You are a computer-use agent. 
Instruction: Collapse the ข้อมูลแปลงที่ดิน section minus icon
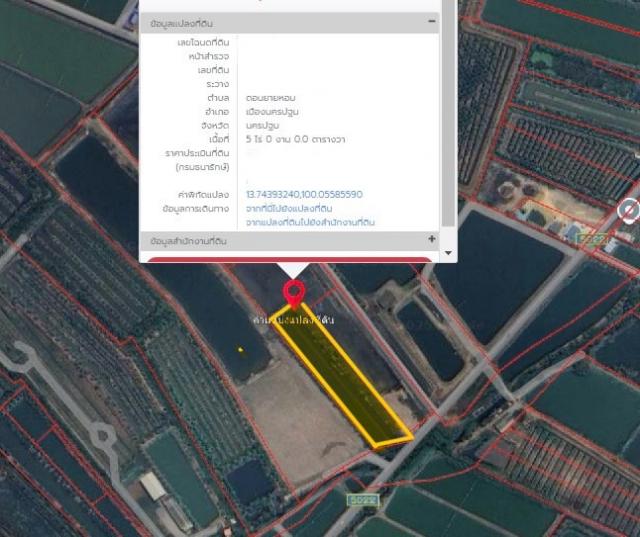[x=431, y=21]
